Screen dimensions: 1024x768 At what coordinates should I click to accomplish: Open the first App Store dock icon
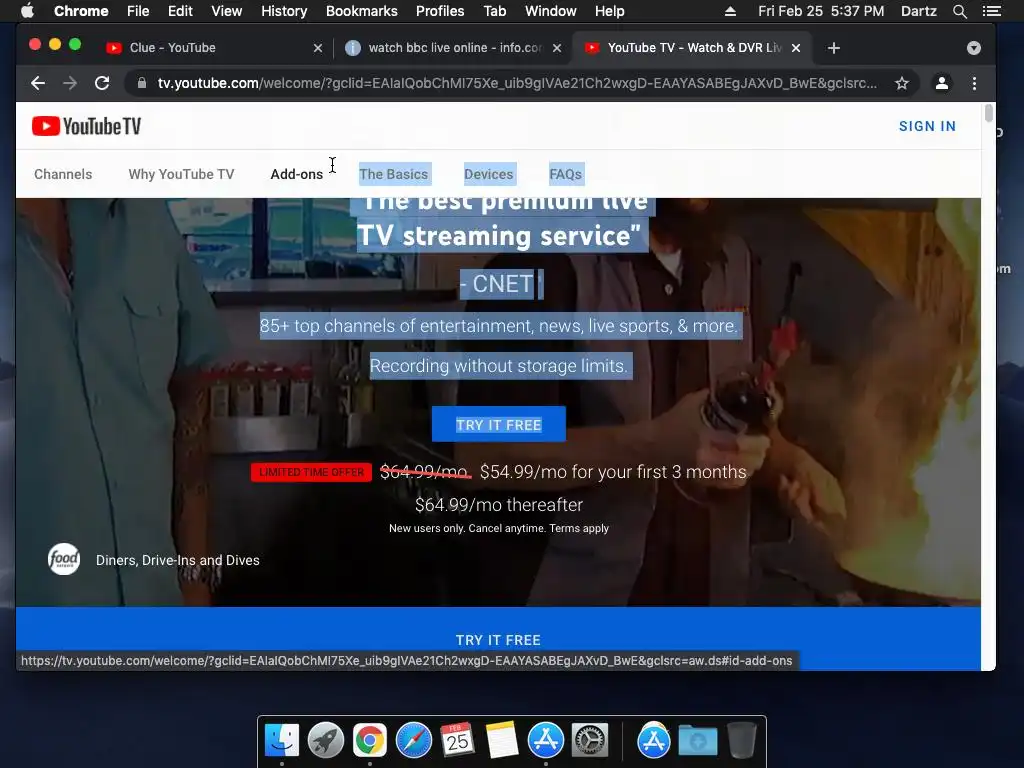coord(546,741)
